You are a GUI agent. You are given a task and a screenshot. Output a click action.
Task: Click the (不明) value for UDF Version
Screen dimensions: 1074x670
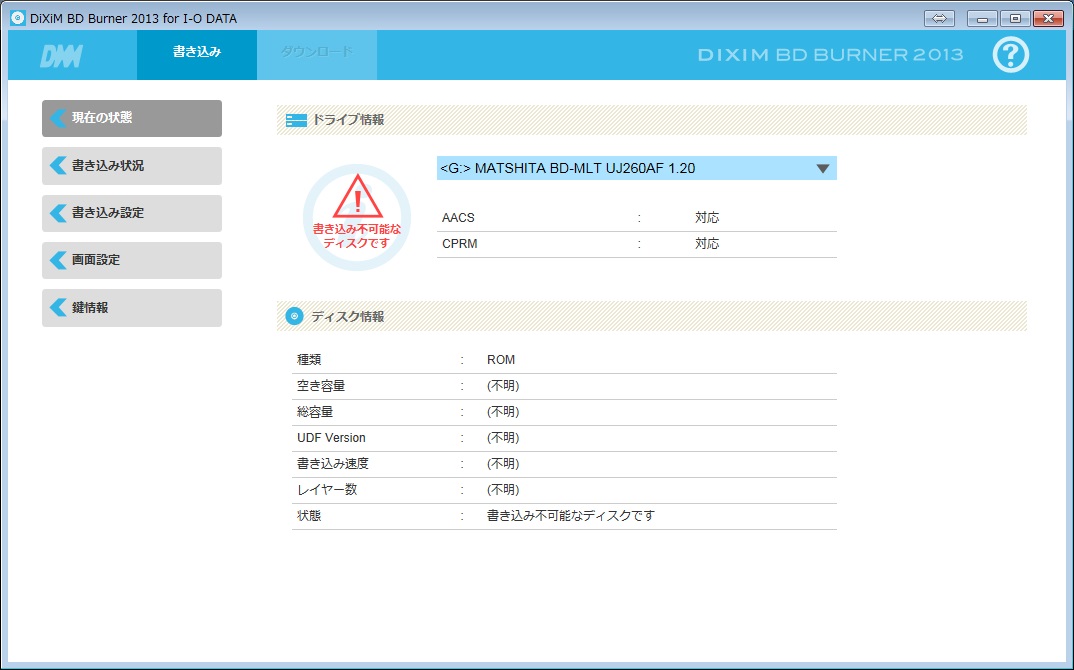pyautogui.click(x=503, y=438)
